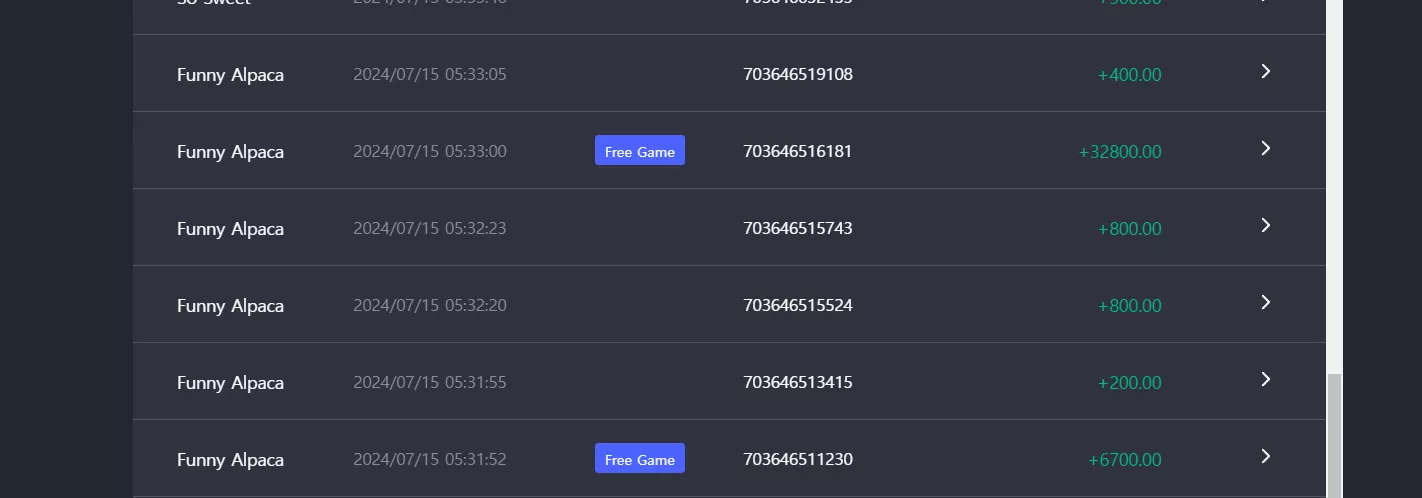Image resolution: width=1422 pixels, height=498 pixels.
Task: Click transaction number 703646515743
Action: click(798, 228)
